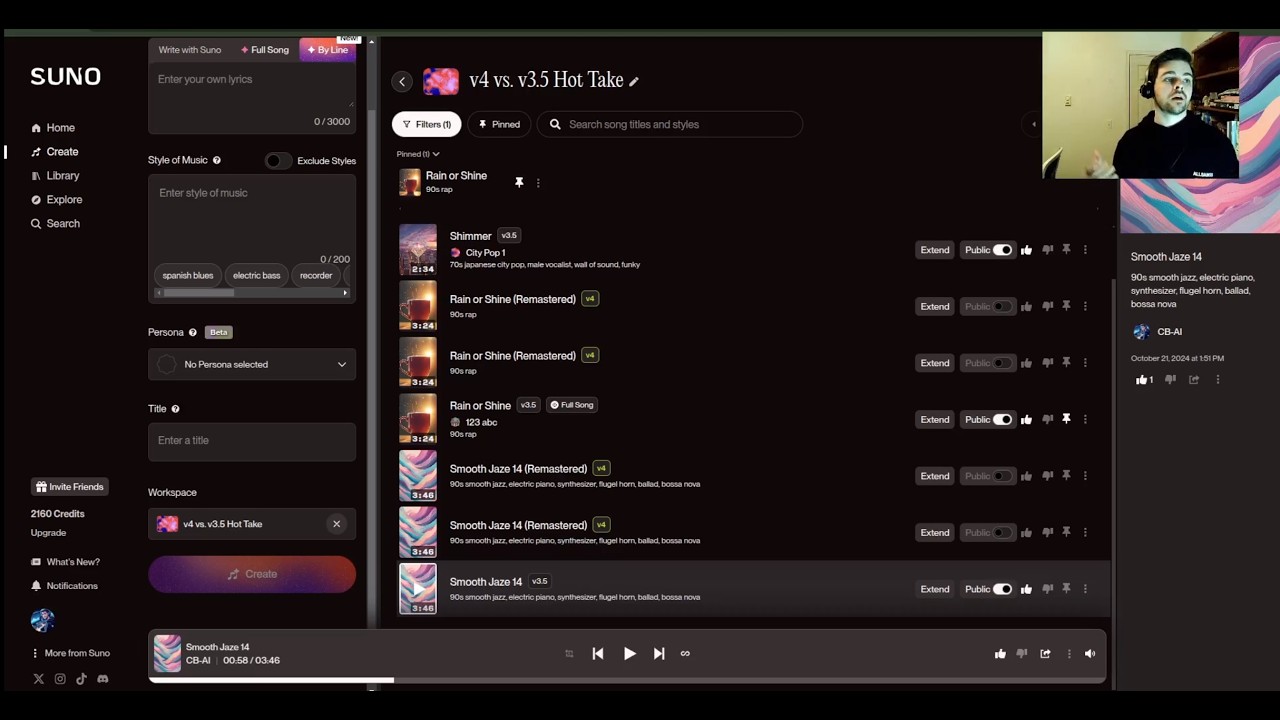Click the volume icon in the player
The height and width of the screenshot is (720, 1280).
point(1090,654)
